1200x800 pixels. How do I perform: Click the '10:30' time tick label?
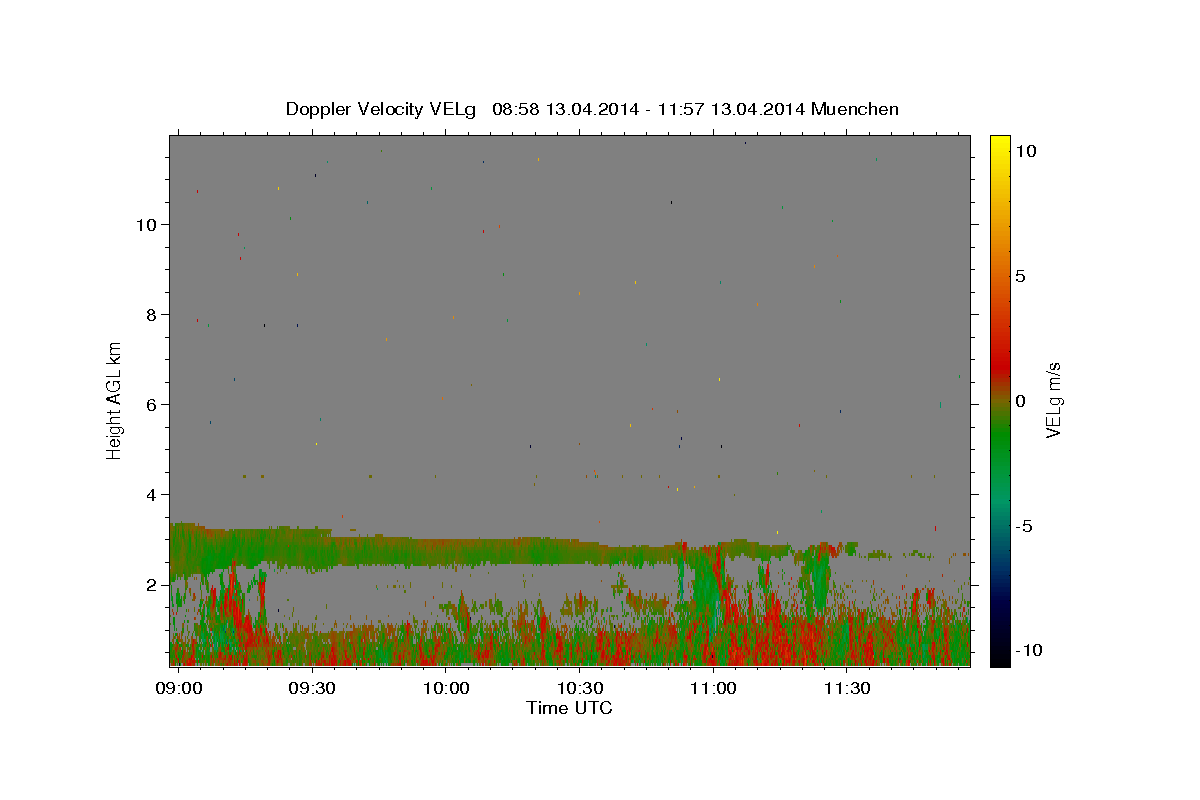pos(579,688)
